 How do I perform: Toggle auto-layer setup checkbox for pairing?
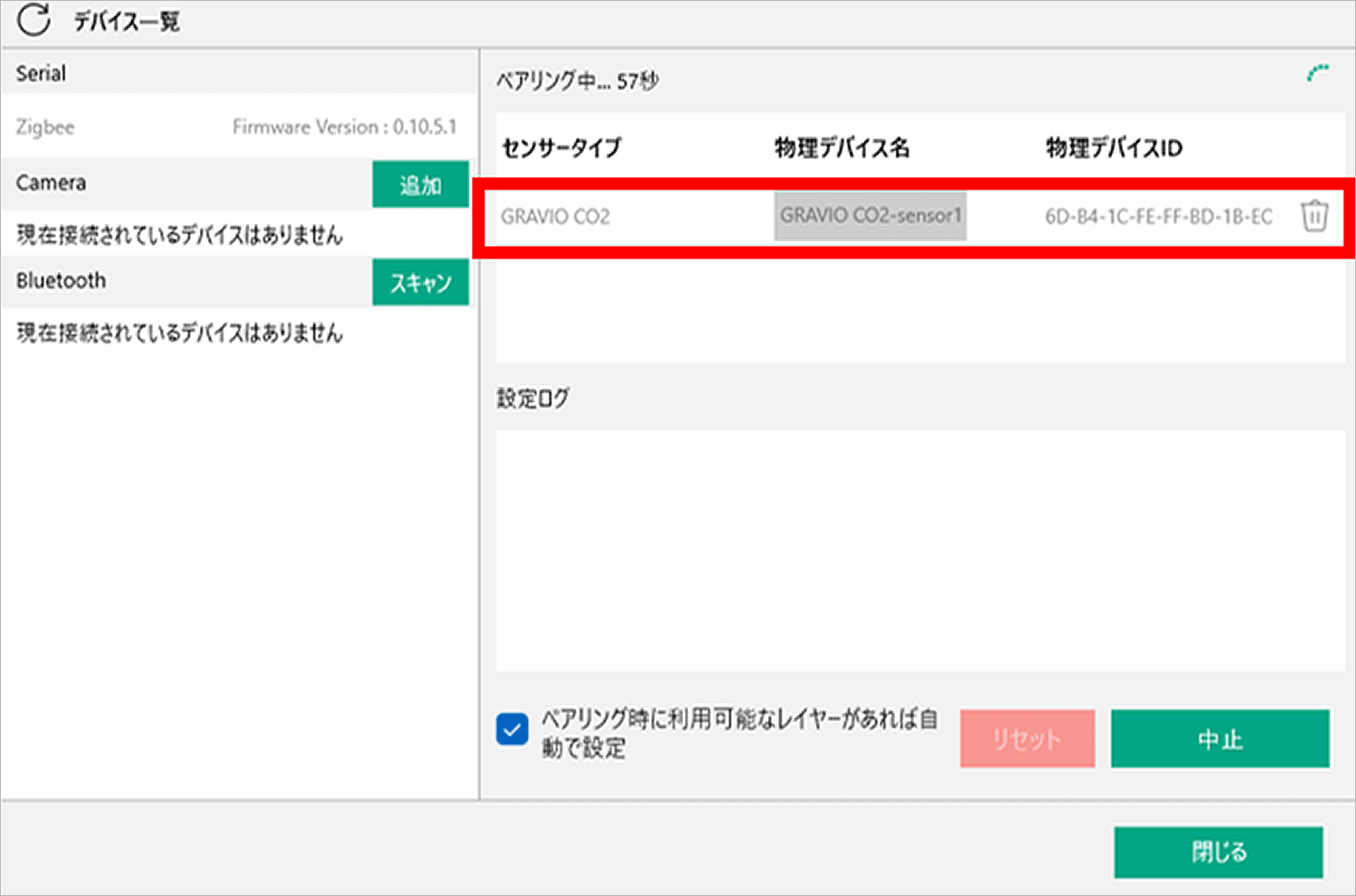[x=513, y=730]
